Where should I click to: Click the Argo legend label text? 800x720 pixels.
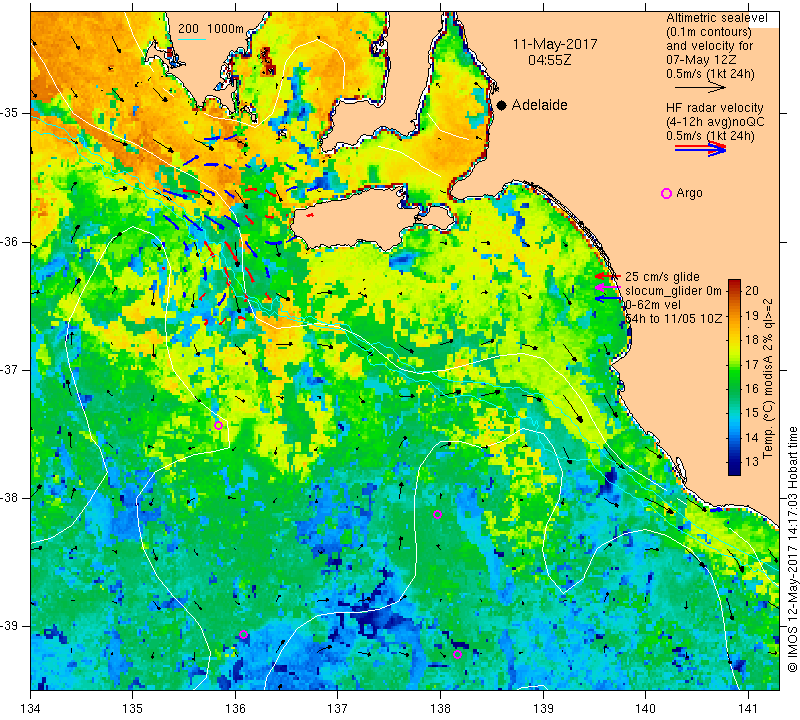689,193
